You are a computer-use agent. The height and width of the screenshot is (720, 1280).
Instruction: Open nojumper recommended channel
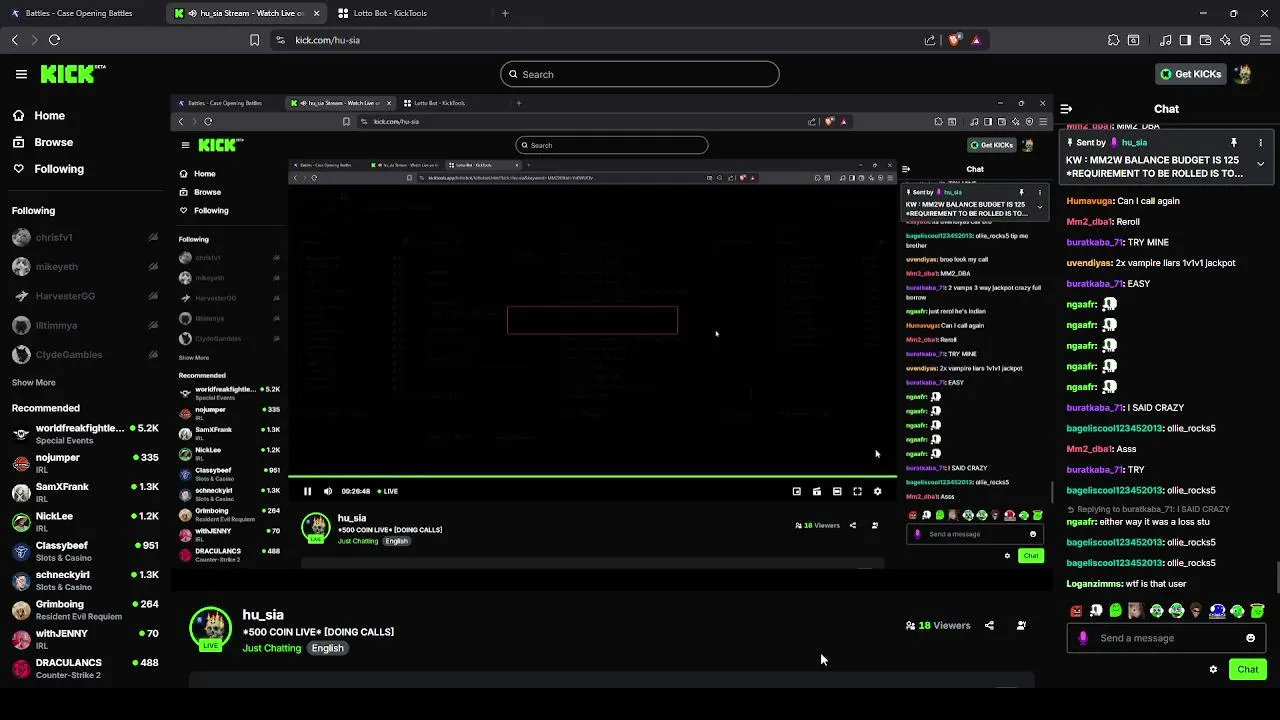[x=85, y=463]
